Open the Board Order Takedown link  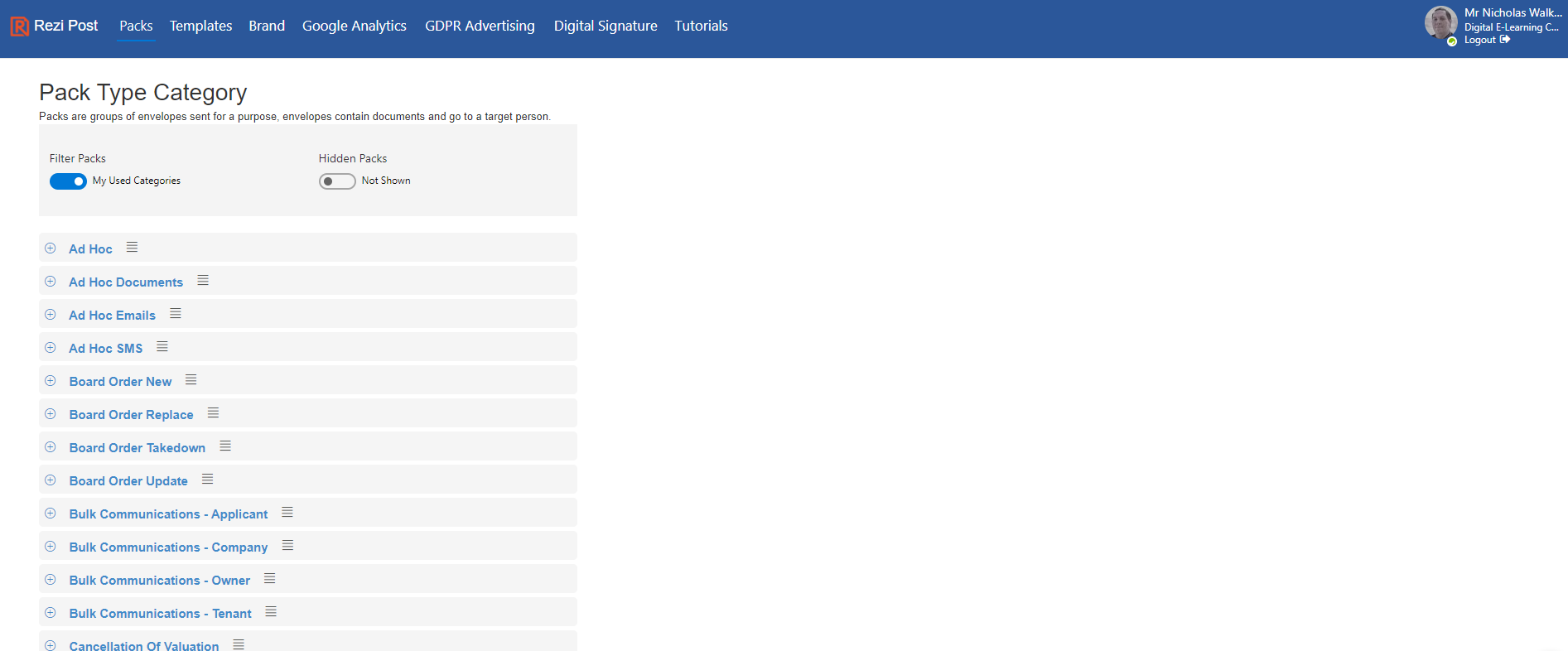(138, 447)
